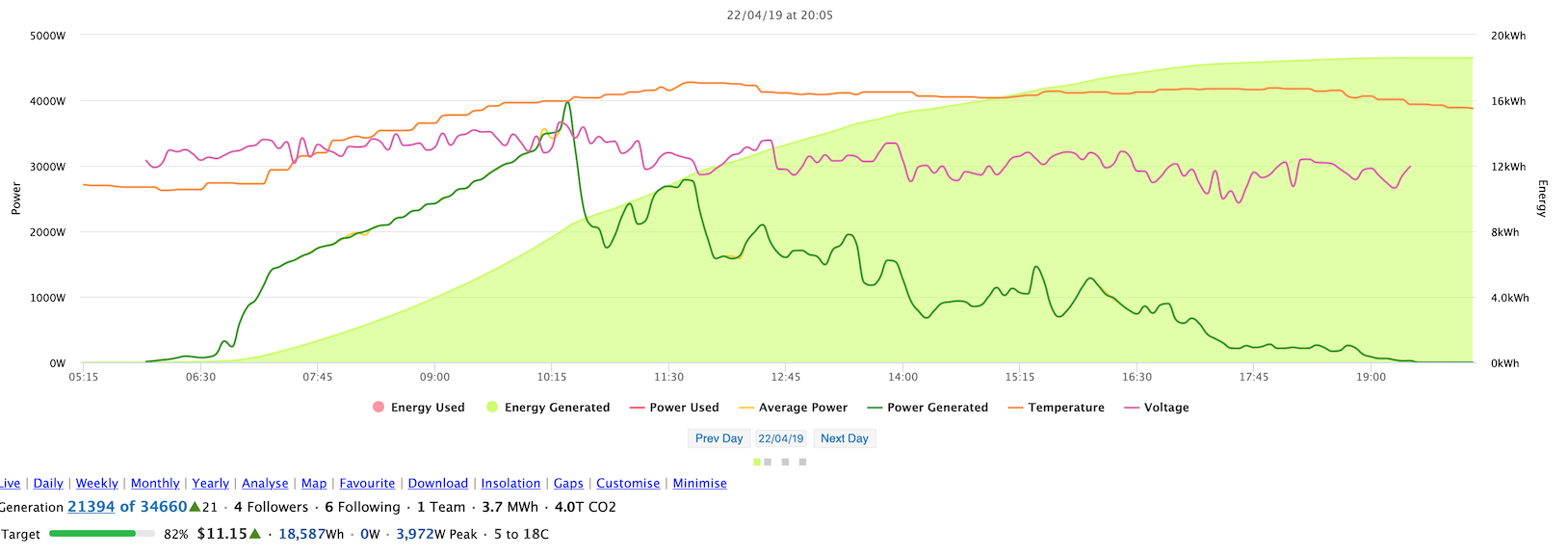The image size is (1568, 557).
Task: Click the 82% target percentage
Action: point(176,534)
